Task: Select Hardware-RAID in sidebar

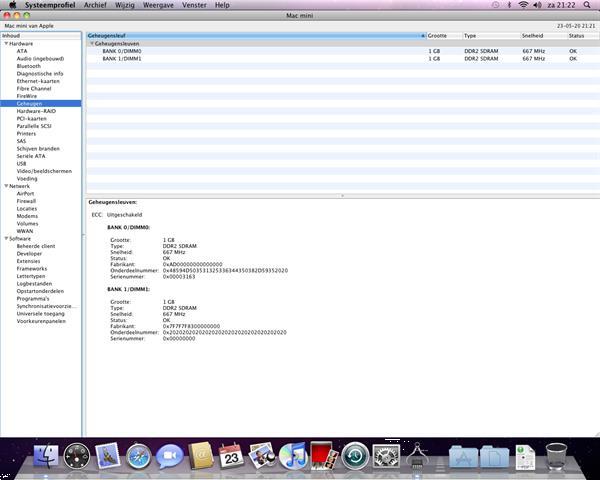Action: (x=36, y=111)
